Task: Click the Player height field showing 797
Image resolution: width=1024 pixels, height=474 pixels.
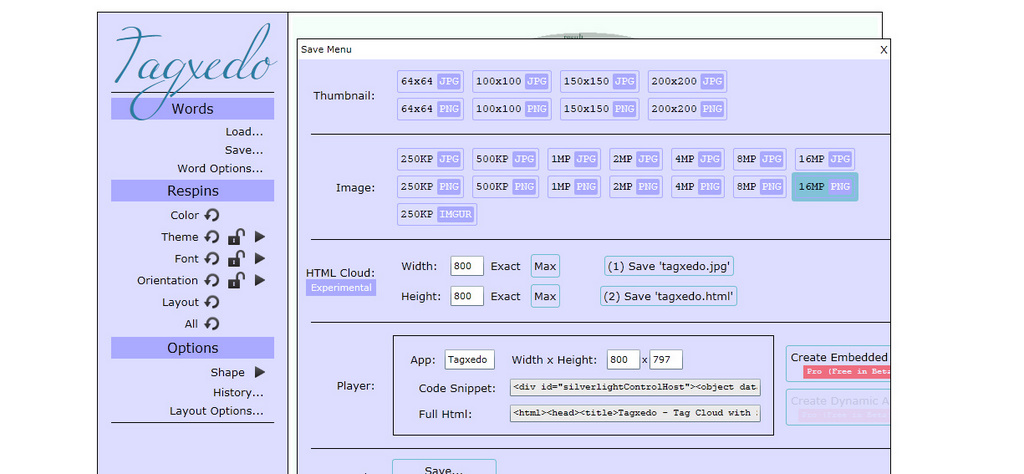Action: point(665,360)
